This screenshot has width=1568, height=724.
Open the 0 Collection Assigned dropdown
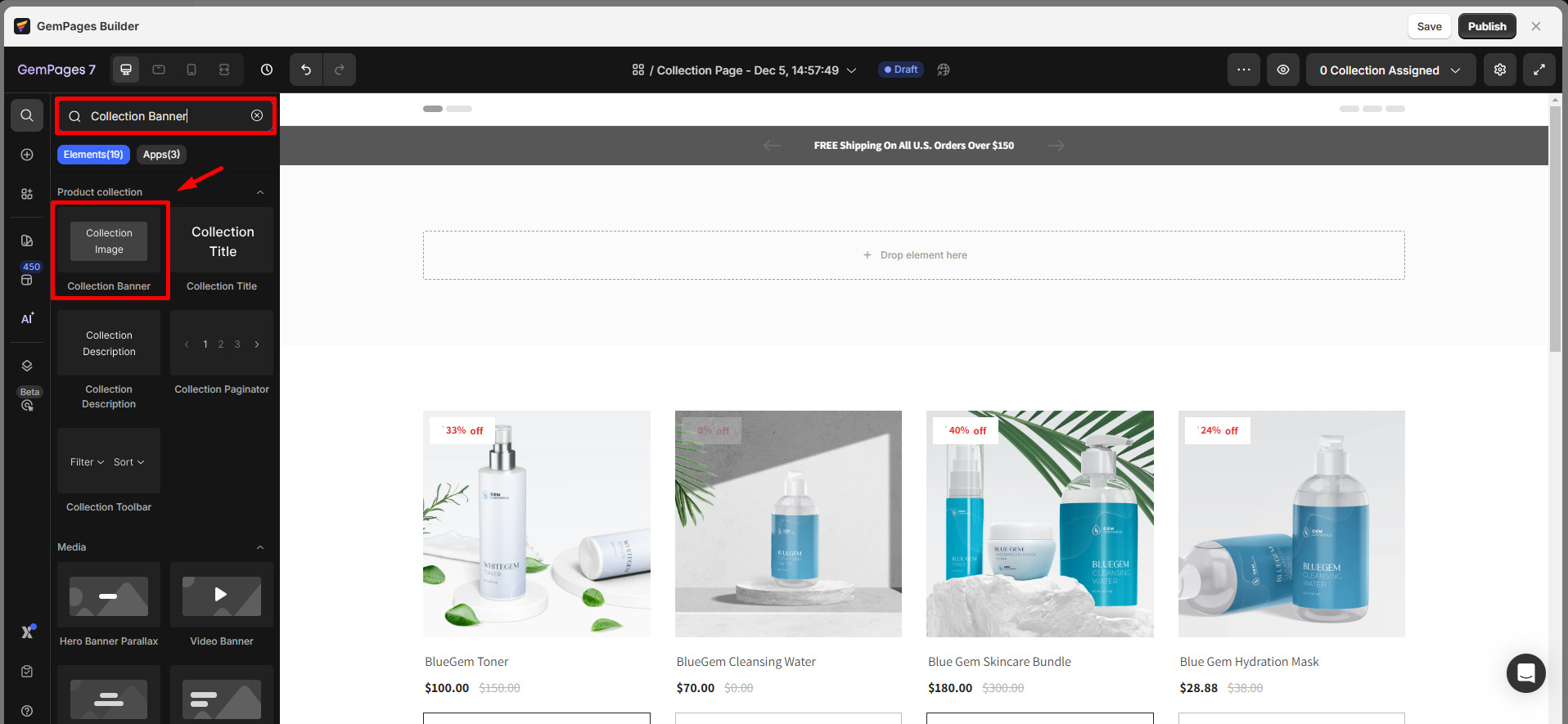(1390, 70)
